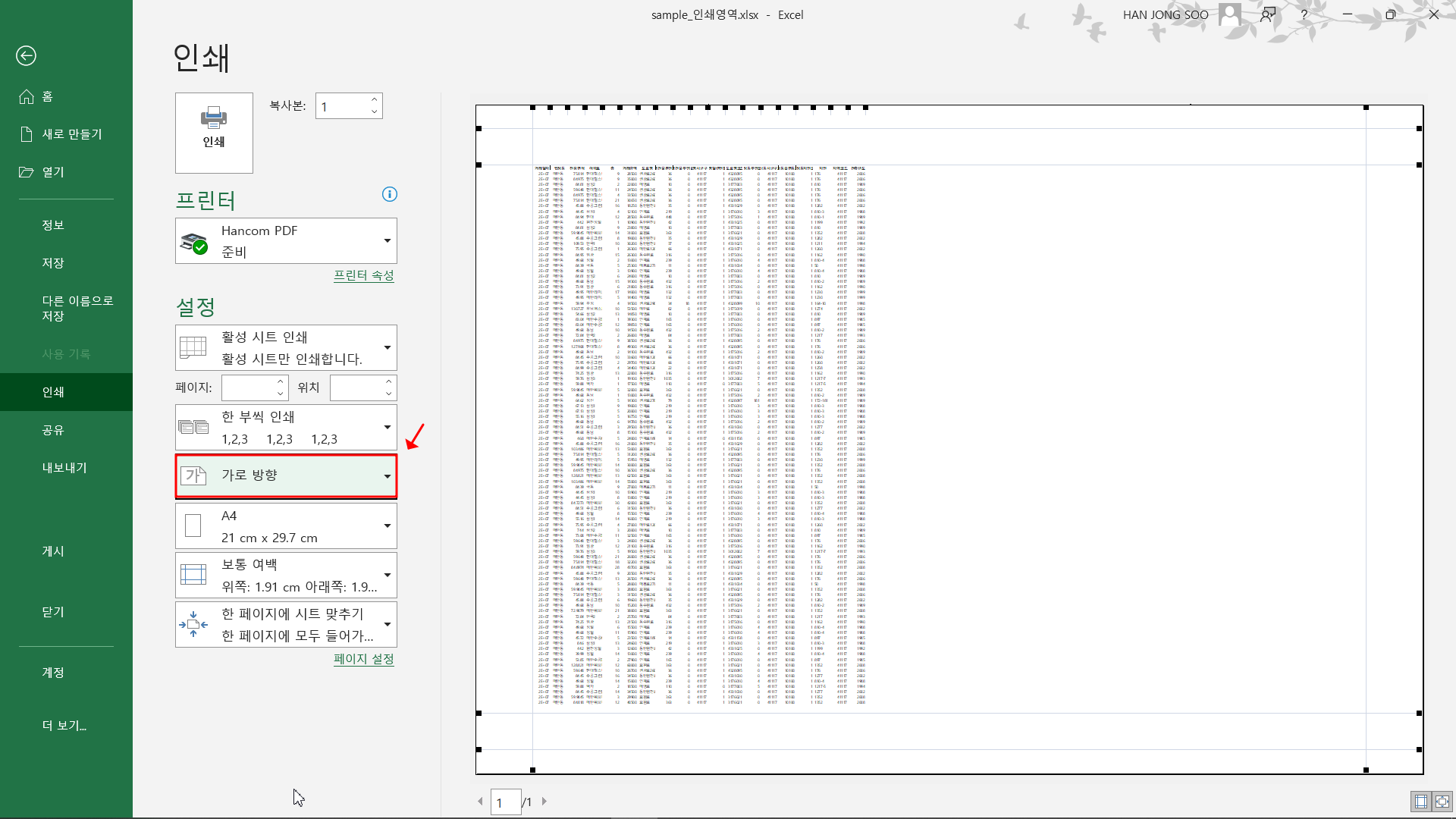This screenshot has width=1456, height=819.
Task: Open the Help question mark icon
Action: pos(1304,14)
